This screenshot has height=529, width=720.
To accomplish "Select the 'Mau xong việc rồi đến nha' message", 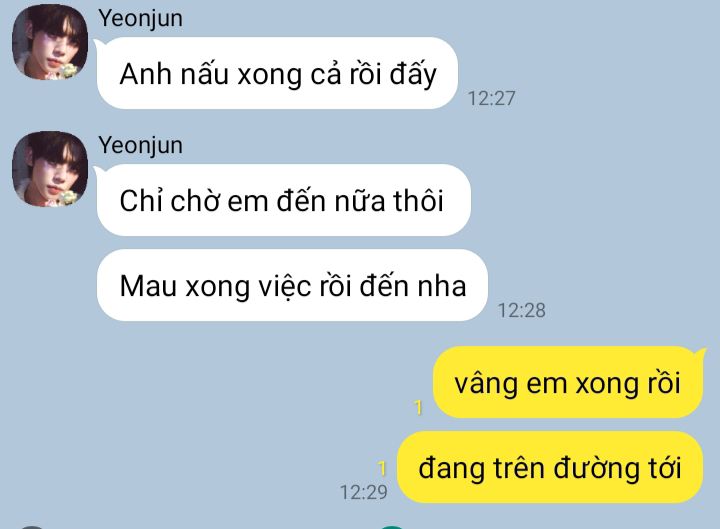I will [x=292, y=285].
